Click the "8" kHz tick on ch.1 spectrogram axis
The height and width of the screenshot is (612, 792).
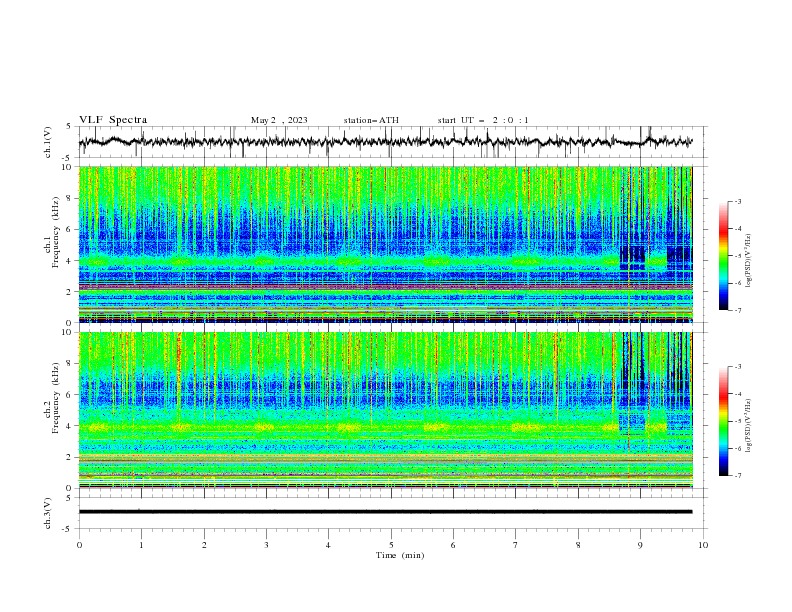coord(71,198)
